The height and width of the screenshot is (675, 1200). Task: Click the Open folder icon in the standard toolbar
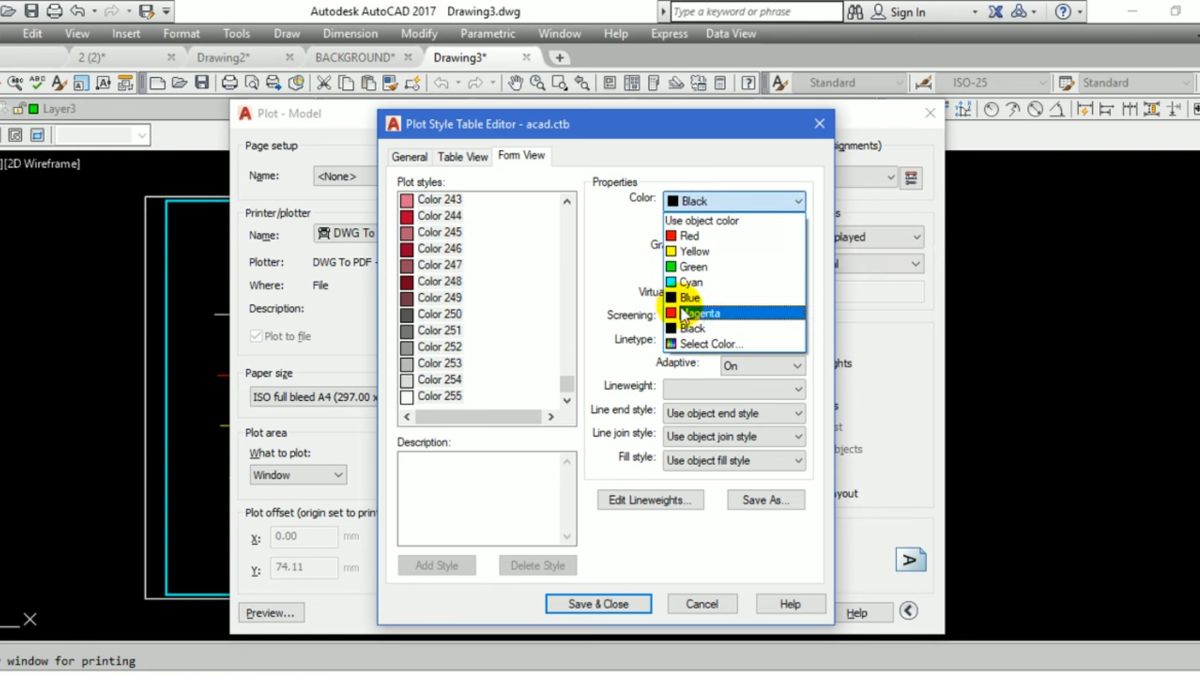(179, 83)
